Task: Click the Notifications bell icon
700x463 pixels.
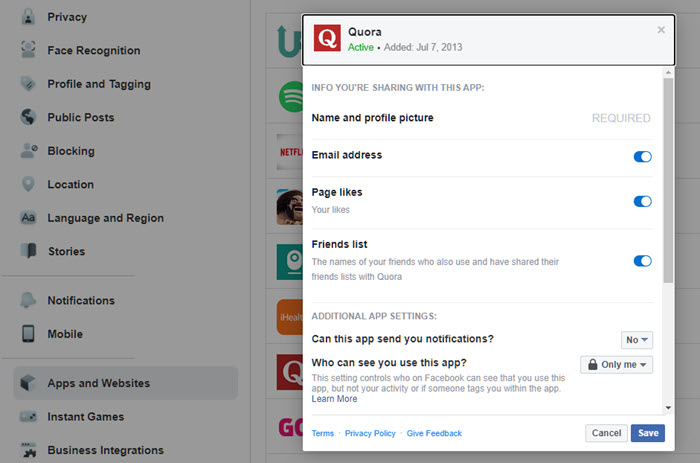Action: click(28, 300)
